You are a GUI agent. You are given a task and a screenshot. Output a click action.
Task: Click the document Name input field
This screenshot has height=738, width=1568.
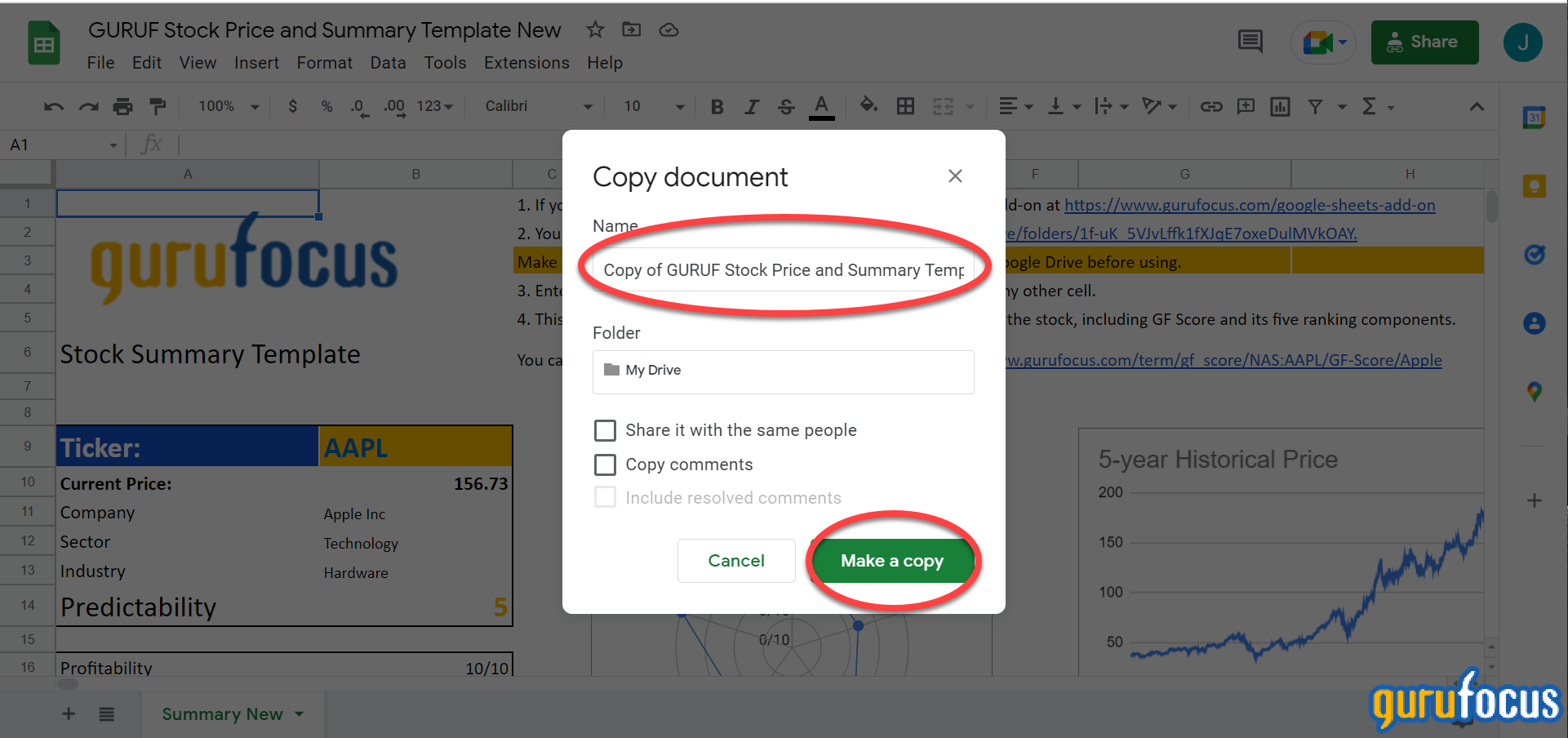click(x=784, y=270)
